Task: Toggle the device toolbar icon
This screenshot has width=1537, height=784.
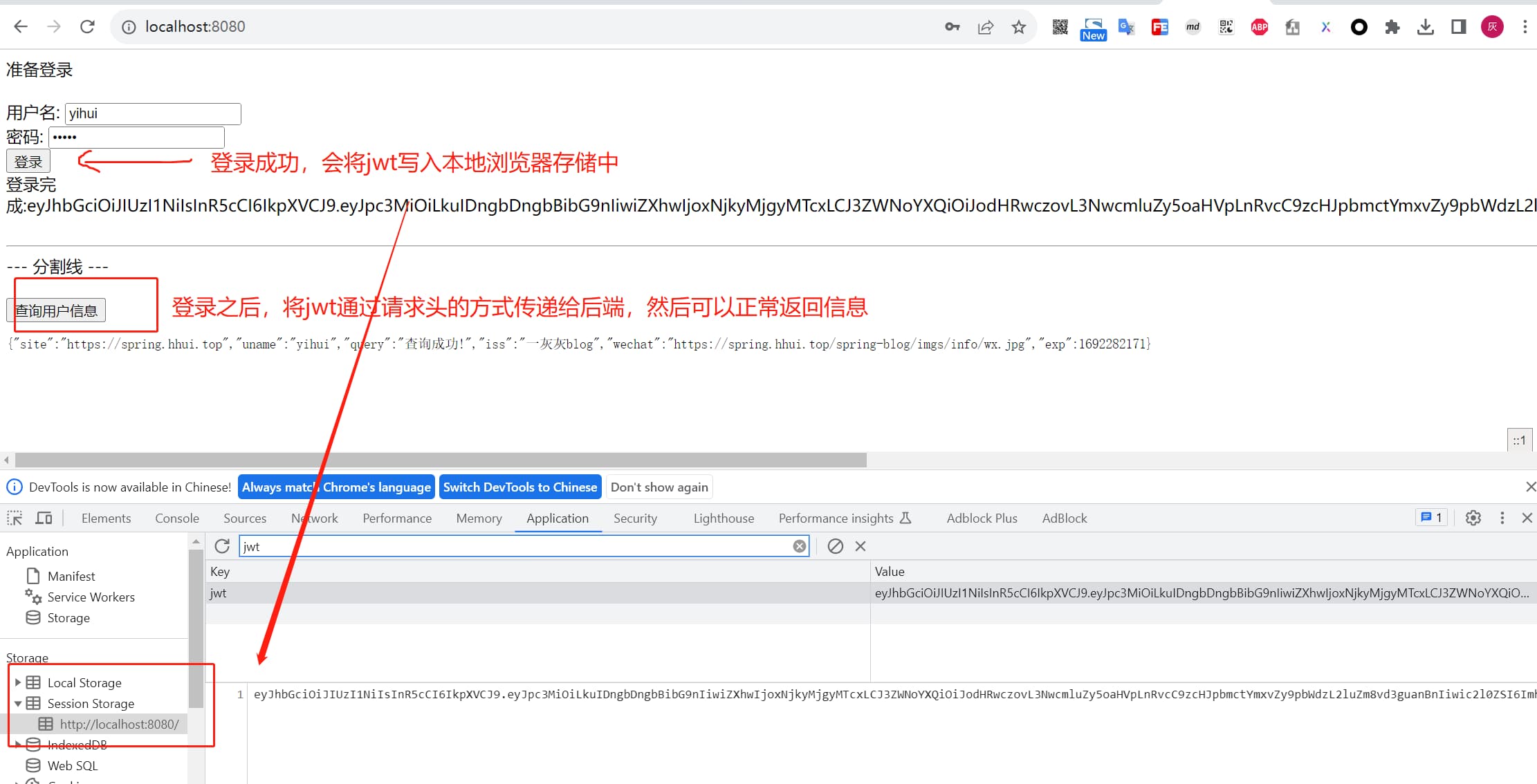Action: click(x=44, y=518)
